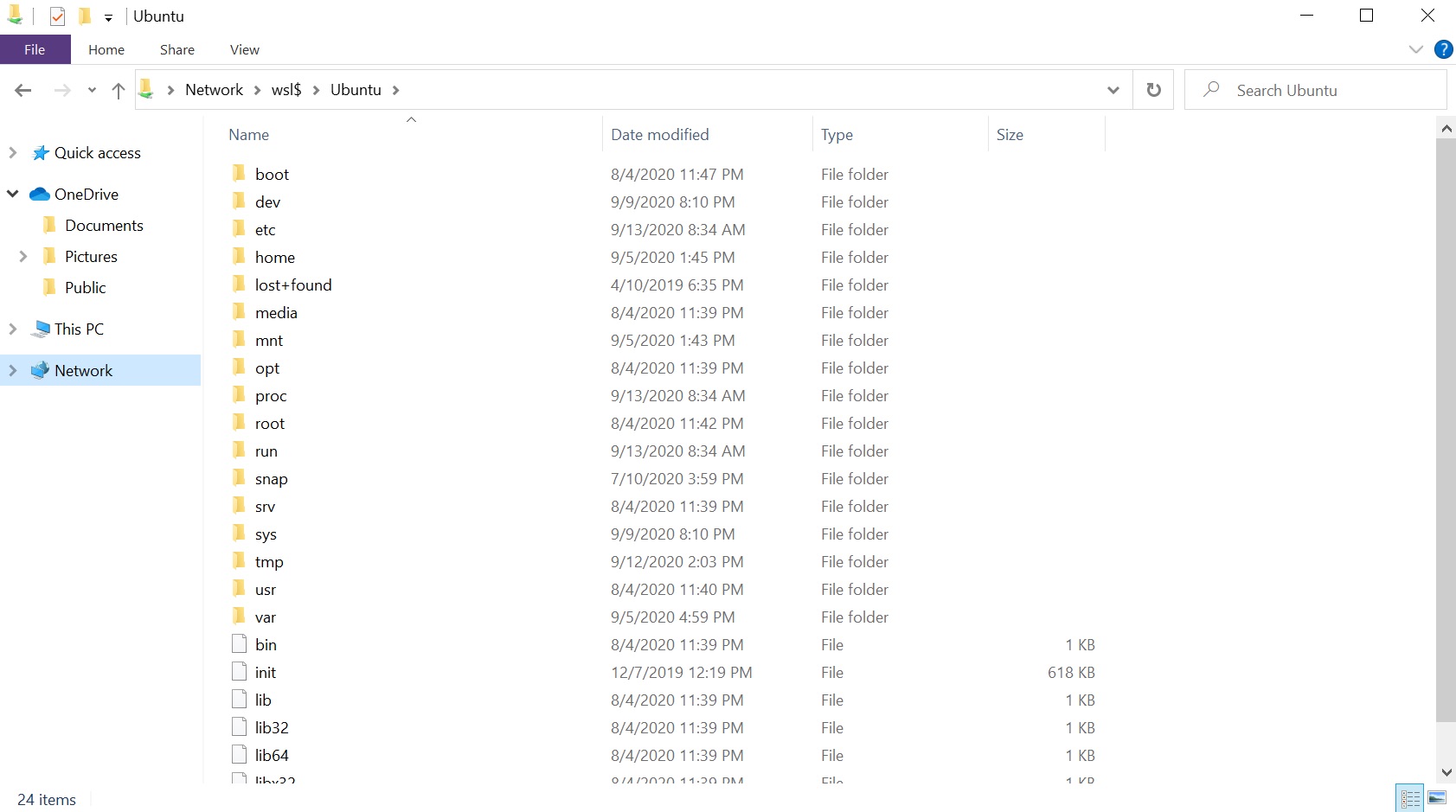Go up one level with Up arrow
The height and width of the screenshot is (812, 1456).
pos(119,90)
